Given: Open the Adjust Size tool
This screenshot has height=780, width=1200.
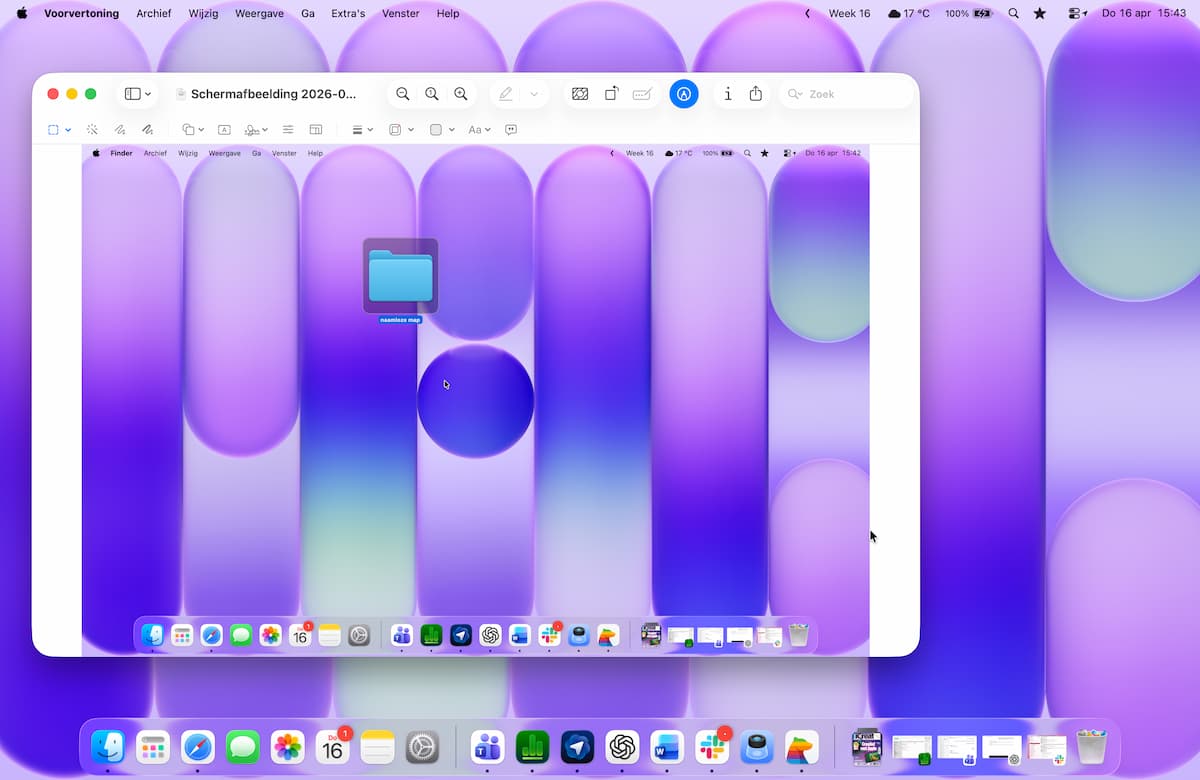Looking at the screenshot, I should click(x=316, y=130).
